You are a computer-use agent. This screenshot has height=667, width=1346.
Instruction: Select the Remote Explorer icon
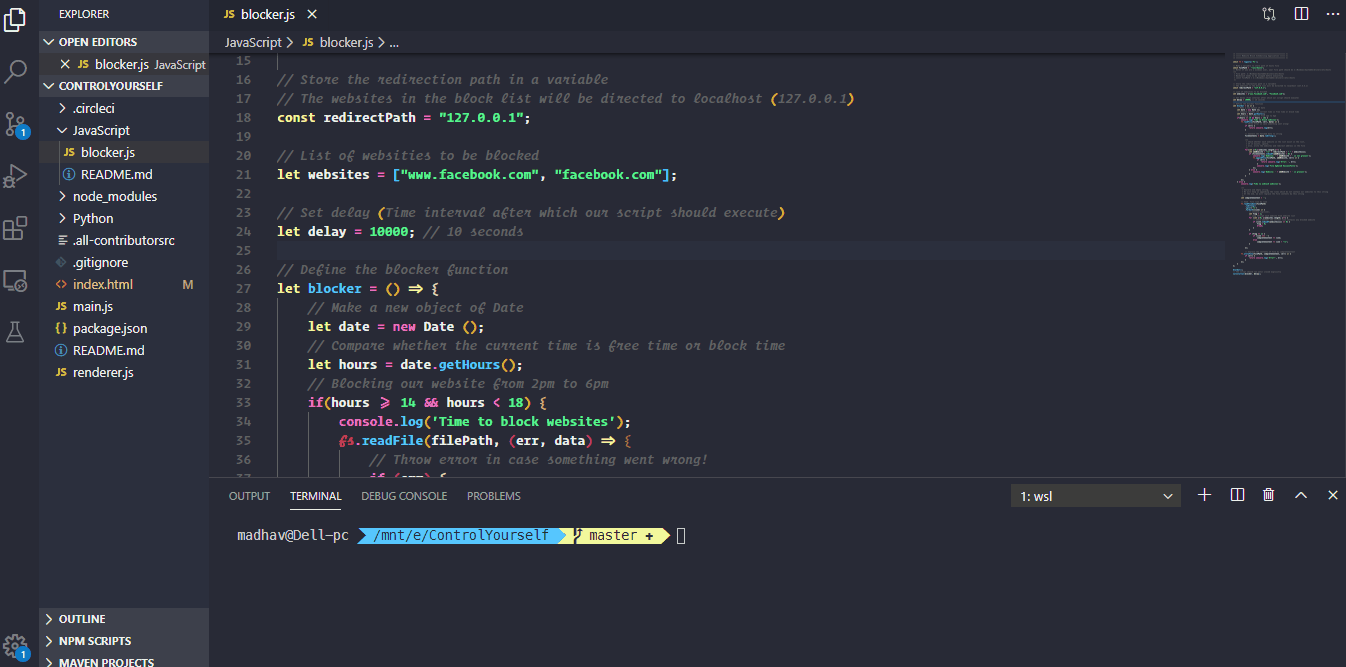pyautogui.click(x=15, y=280)
